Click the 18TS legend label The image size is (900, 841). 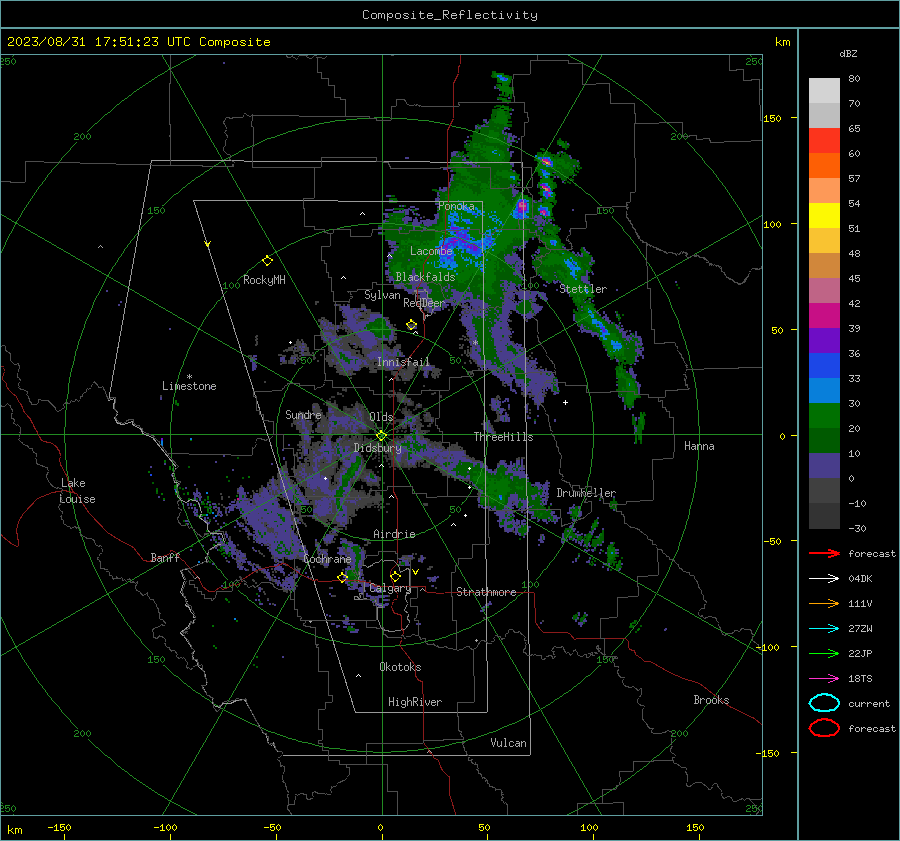point(860,679)
